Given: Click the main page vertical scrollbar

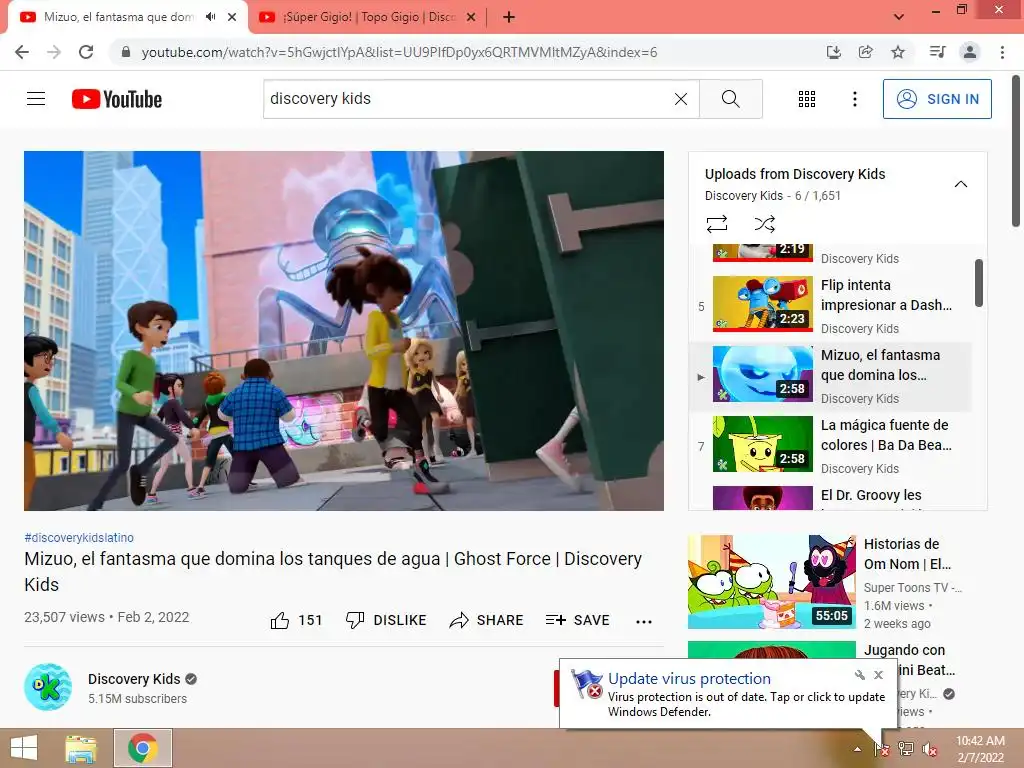Looking at the screenshot, I should pyautogui.click(x=1016, y=151).
